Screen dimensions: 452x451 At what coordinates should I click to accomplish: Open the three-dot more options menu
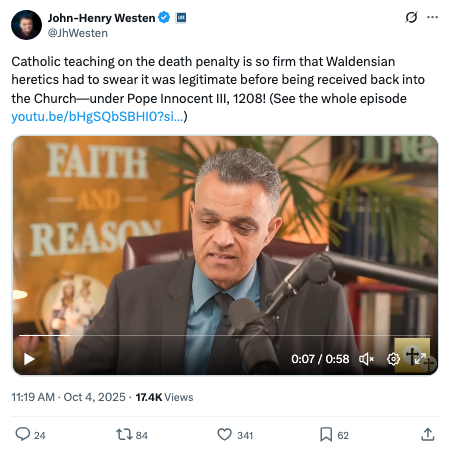coord(432,17)
